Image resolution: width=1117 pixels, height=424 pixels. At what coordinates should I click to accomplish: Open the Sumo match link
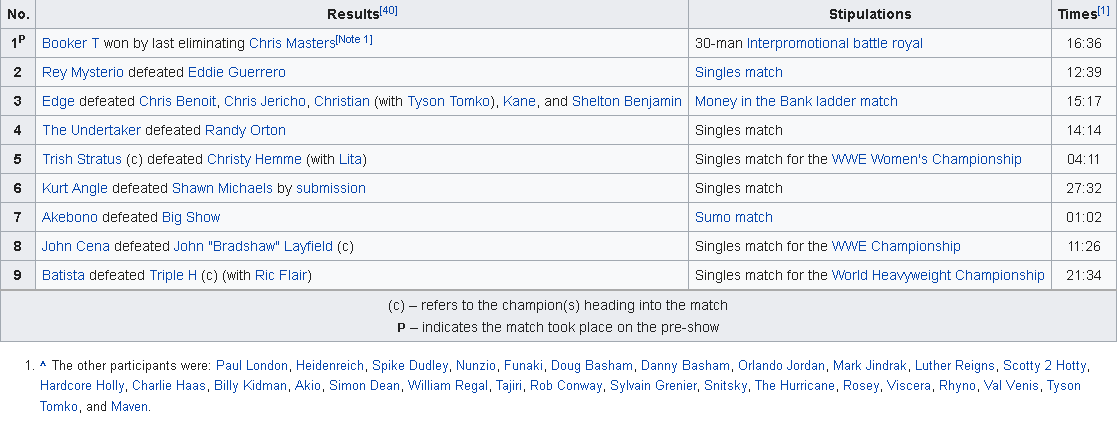tap(733, 217)
